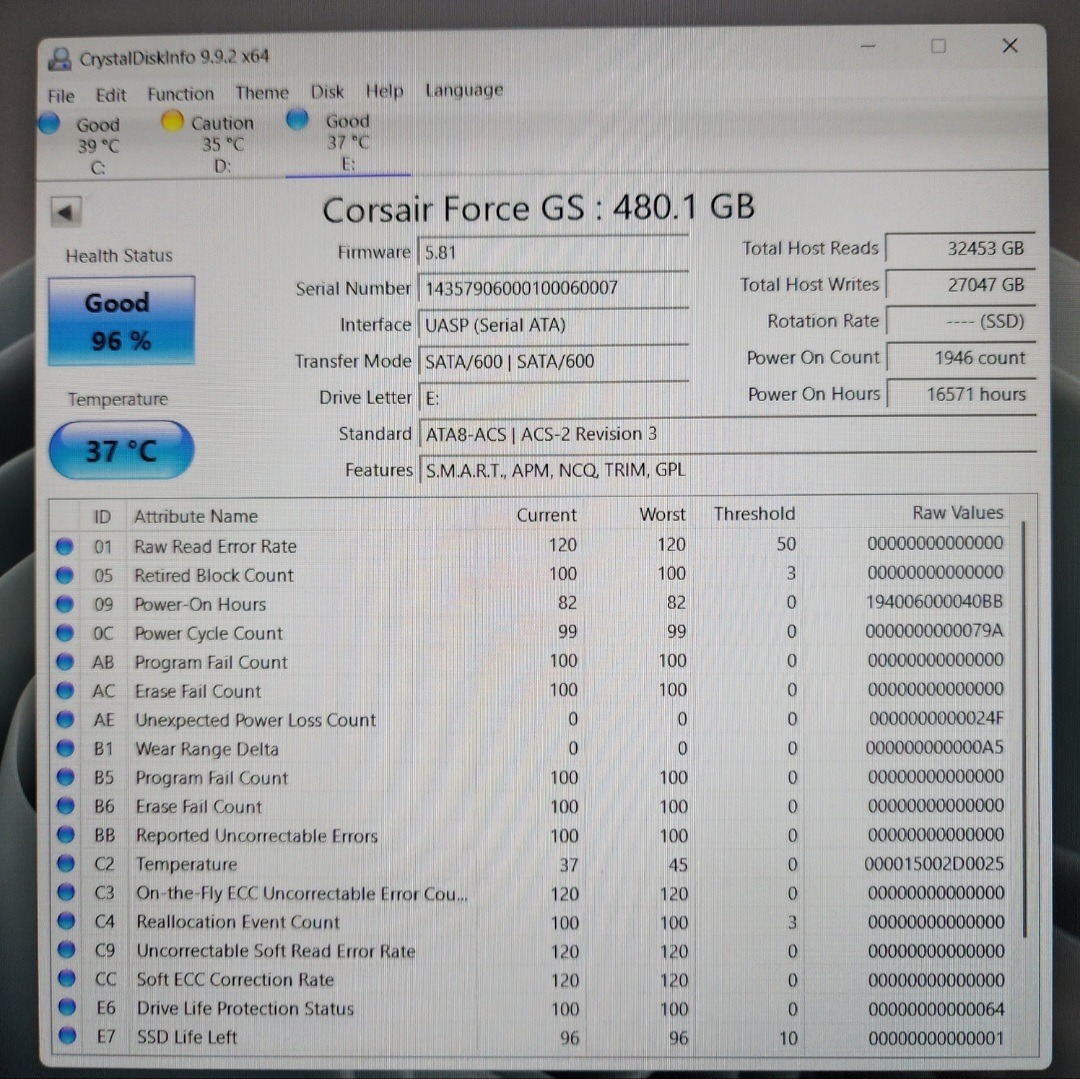Screen dimensions: 1080x1079
Task: Click the Attribute Name column header
Action: [x=196, y=516]
